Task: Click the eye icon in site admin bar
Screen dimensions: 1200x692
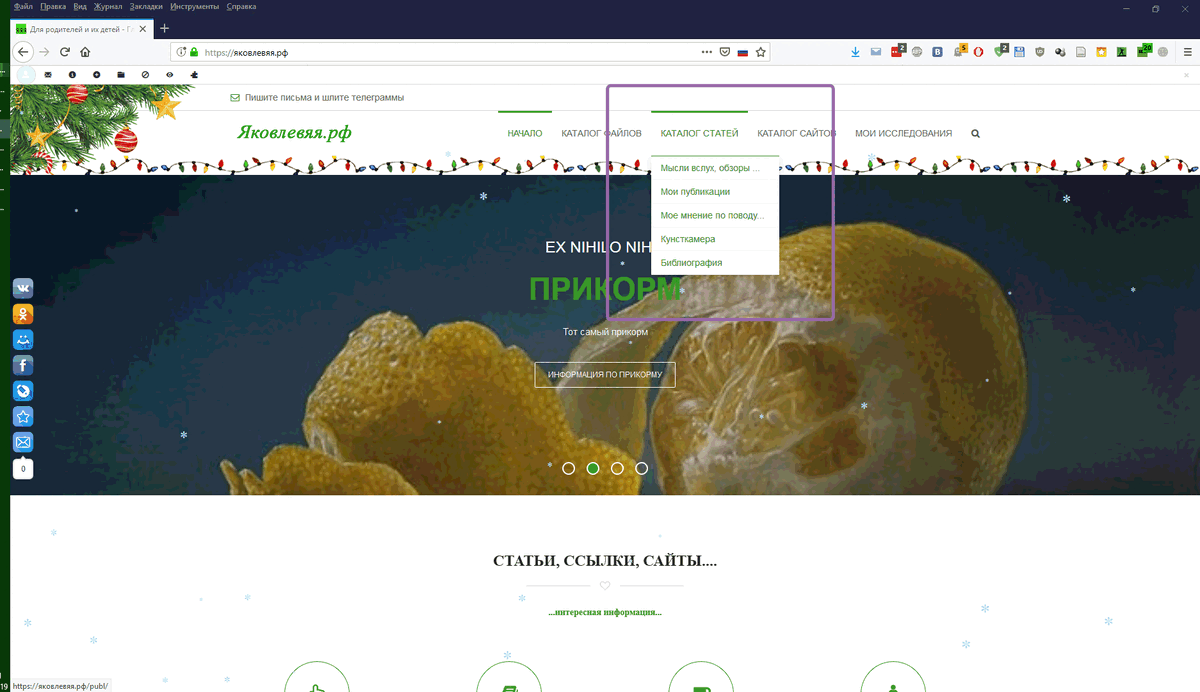Action: point(170,75)
